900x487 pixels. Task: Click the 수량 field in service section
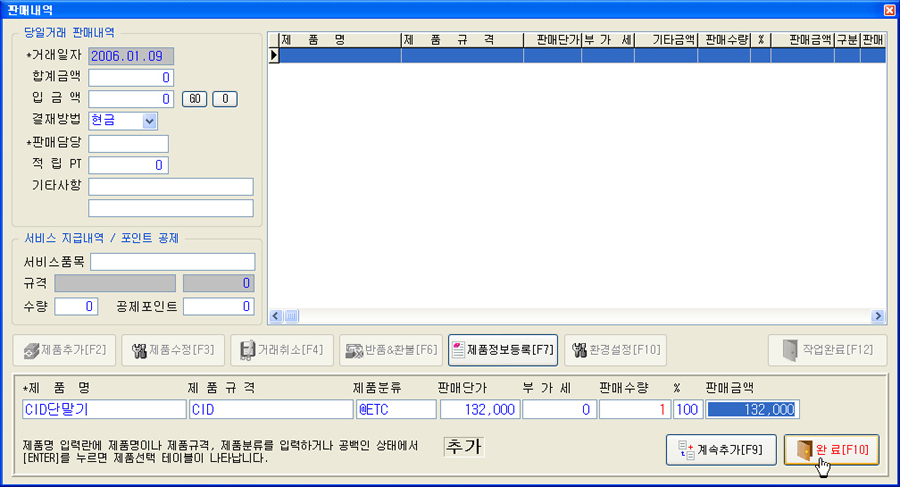point(76,307)
